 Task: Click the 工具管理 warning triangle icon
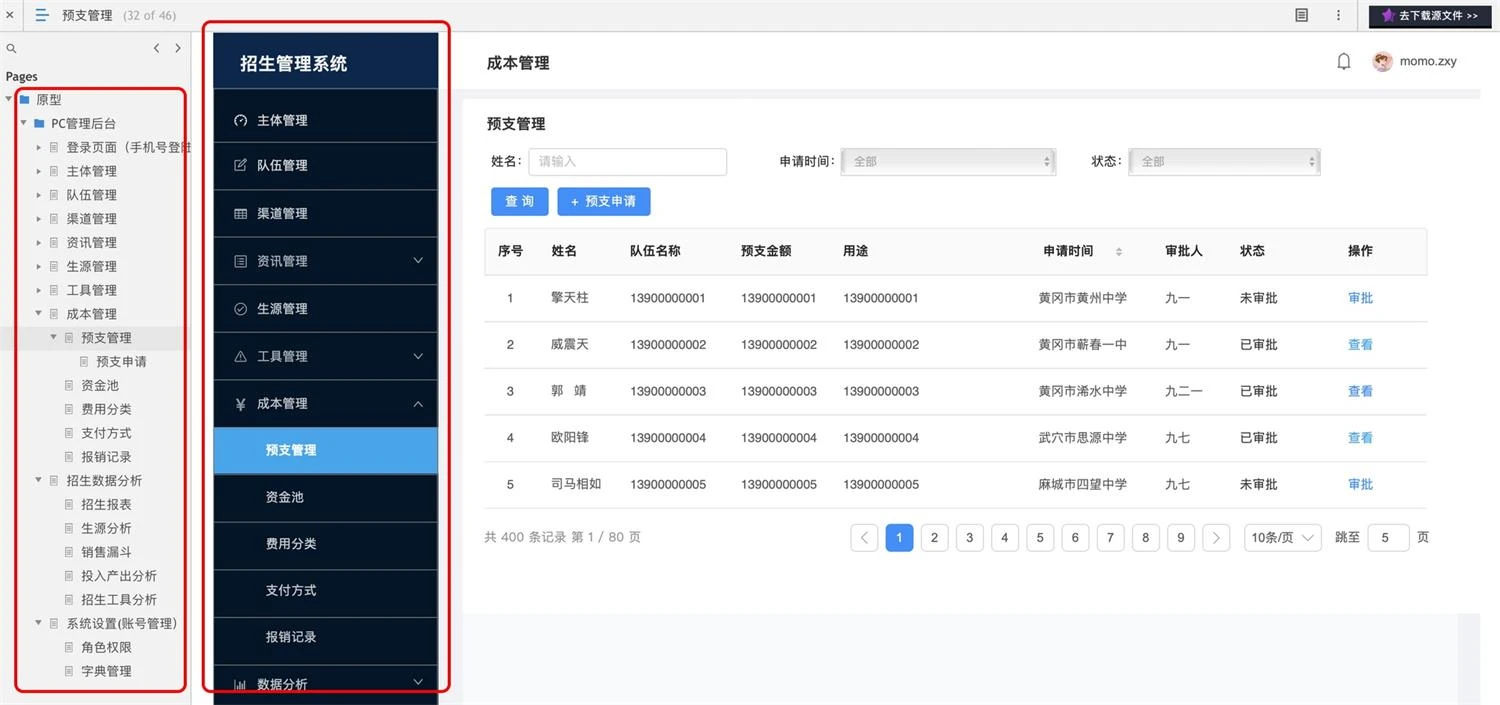coord(240,356)
